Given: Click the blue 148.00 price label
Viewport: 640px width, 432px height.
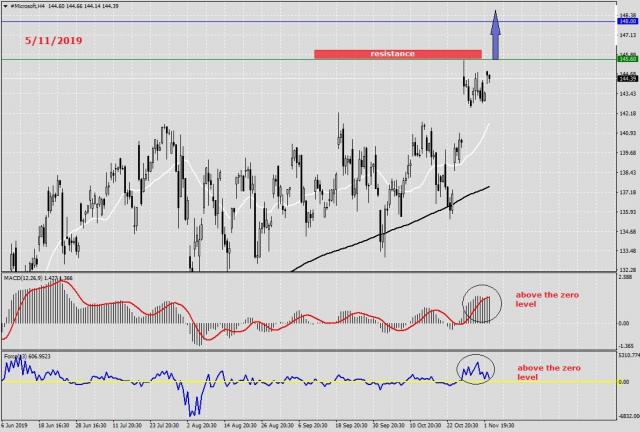Looking at the screenshot, I should pos(627,21).
